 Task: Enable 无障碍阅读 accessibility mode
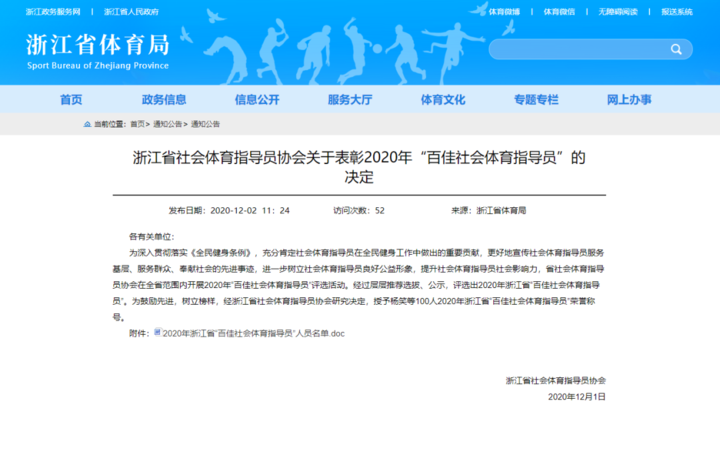[x=617, y=12]
